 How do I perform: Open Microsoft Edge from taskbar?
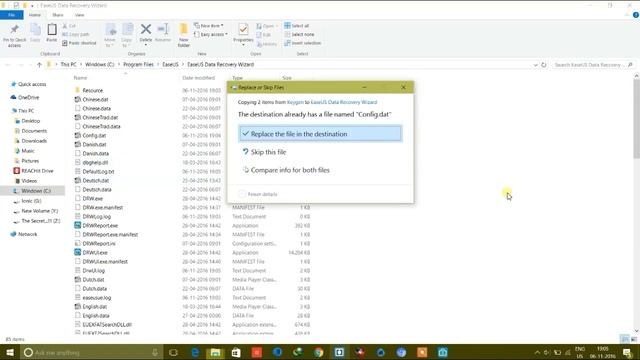click(x=195, y=352)
